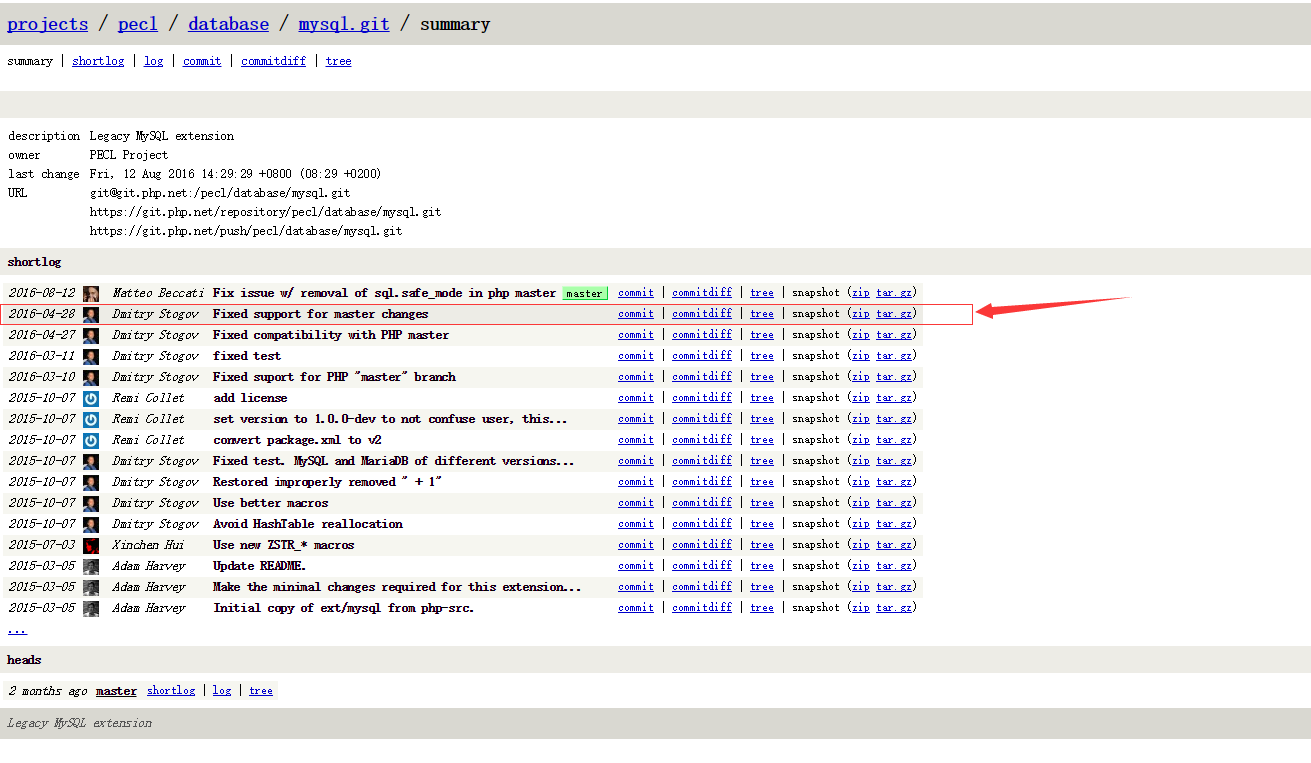This screenshot has height=763, width=1311.
Task: Click 'Adam Harvey' on the 'Update README.' row
Action: click(x=148, y=566)
